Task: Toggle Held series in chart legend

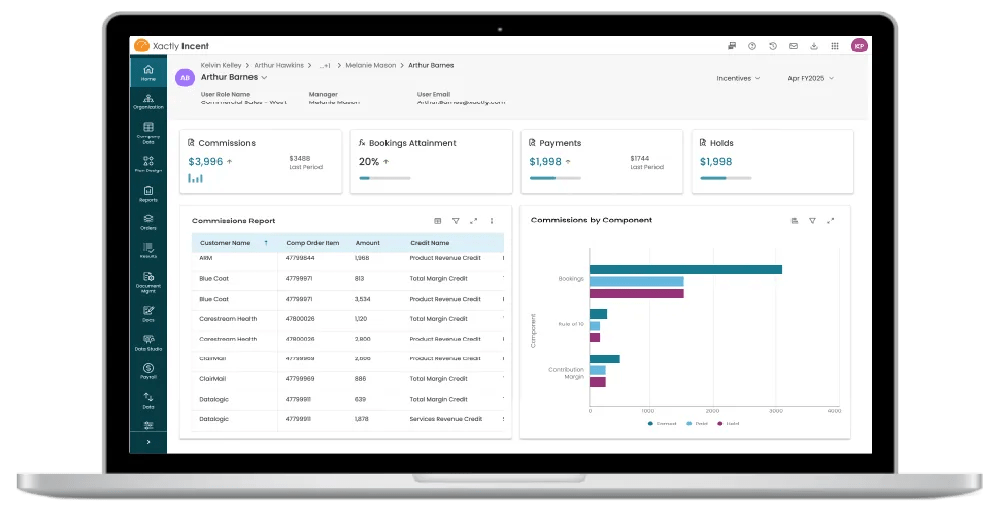Action: 727,424
